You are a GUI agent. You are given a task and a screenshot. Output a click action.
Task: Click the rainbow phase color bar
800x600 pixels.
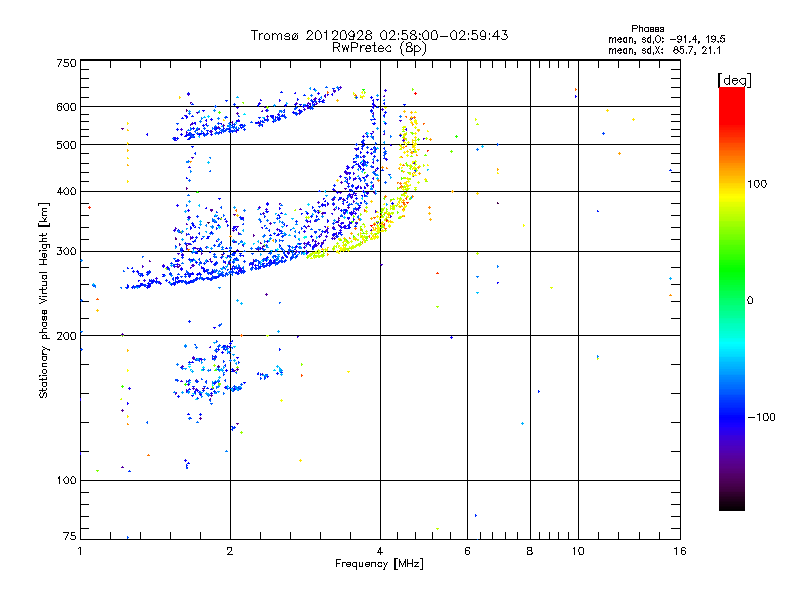point(732,298)
